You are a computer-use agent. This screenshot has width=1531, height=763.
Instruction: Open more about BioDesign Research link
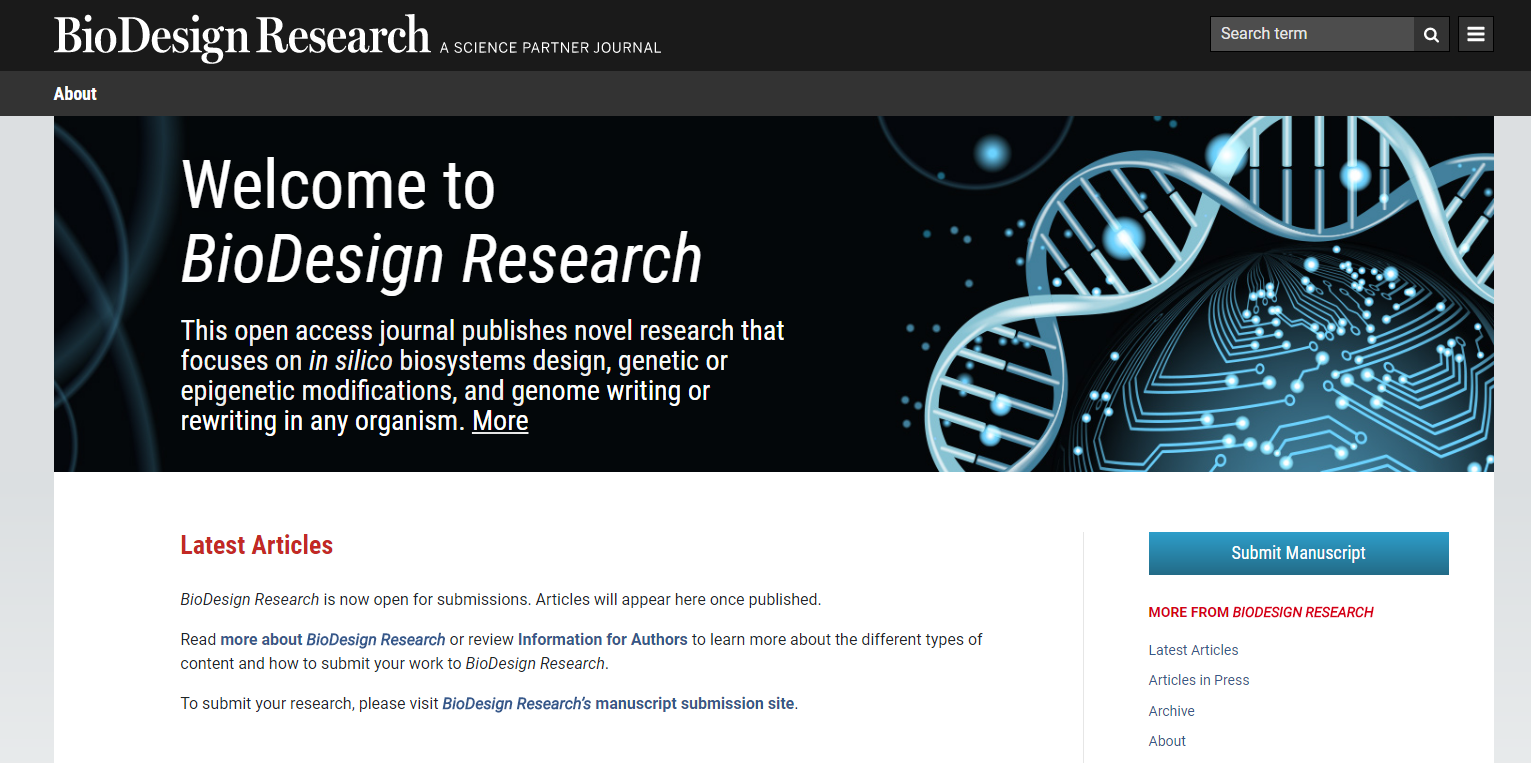[333, 639]
